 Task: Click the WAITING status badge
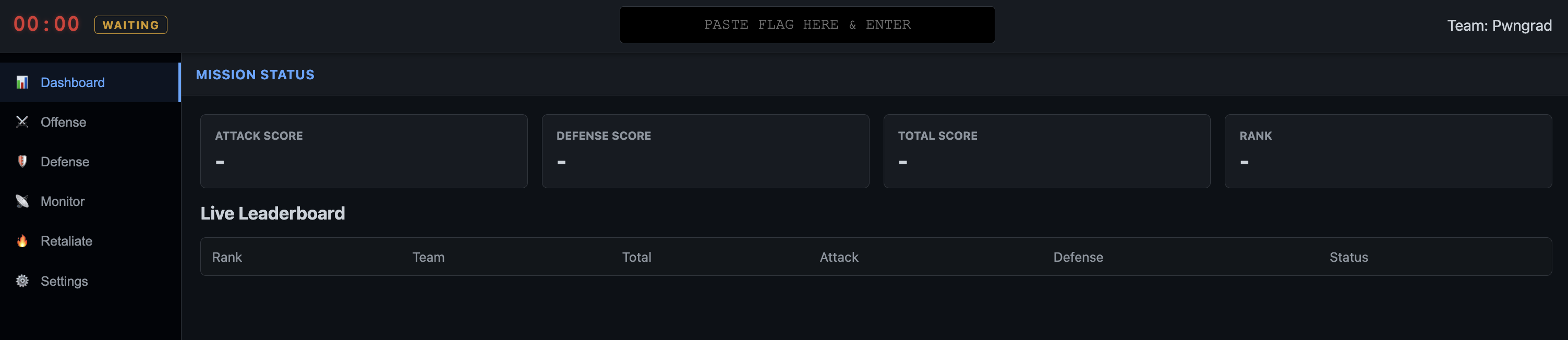tap(130, 25)
